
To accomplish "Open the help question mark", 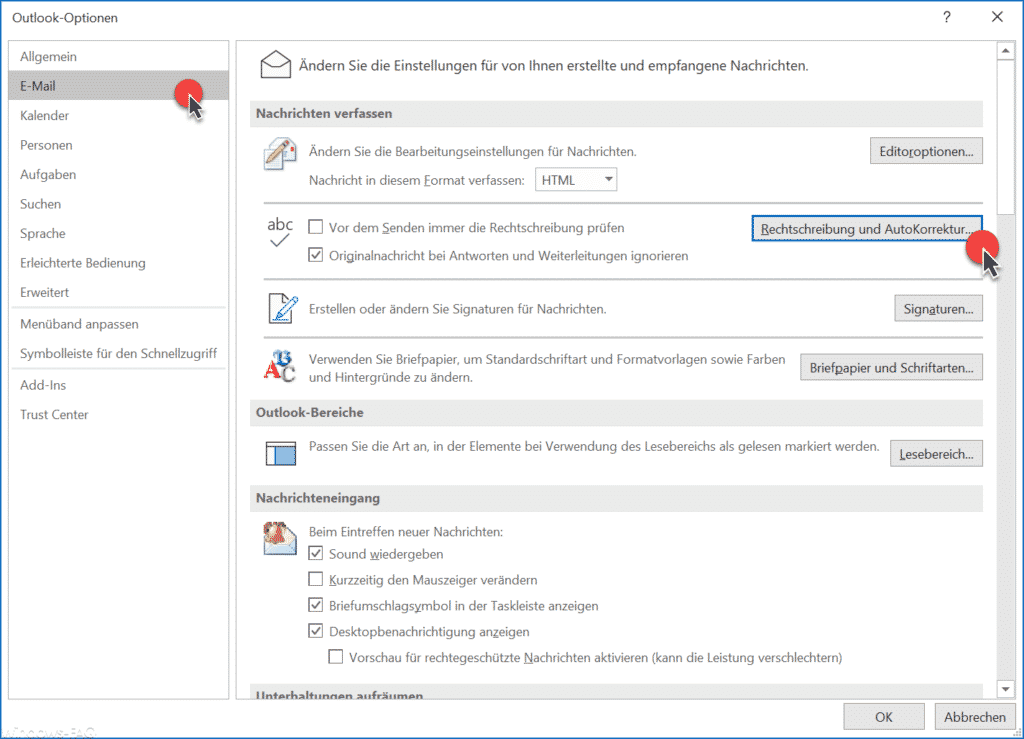I will pos(946,18).
